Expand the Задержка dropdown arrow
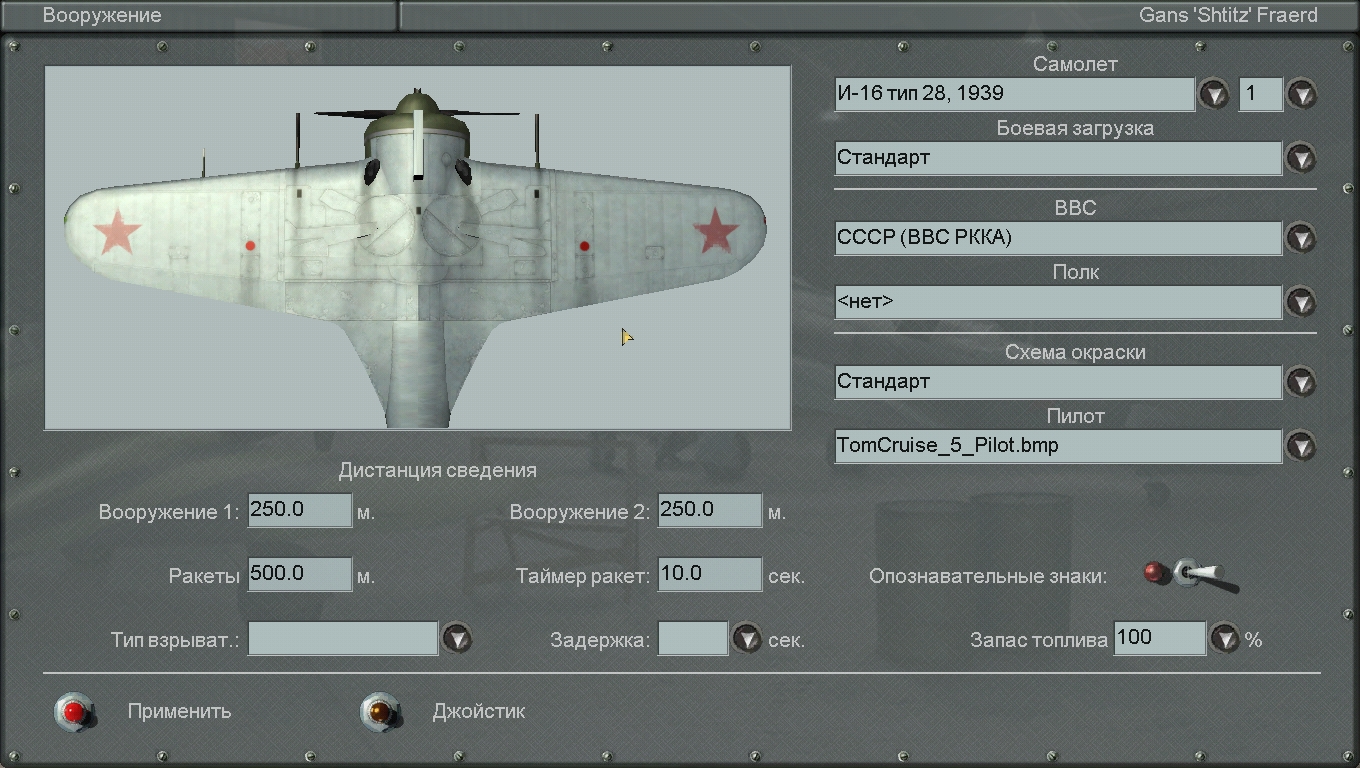 pyautogui.click(x=747, y=638)
